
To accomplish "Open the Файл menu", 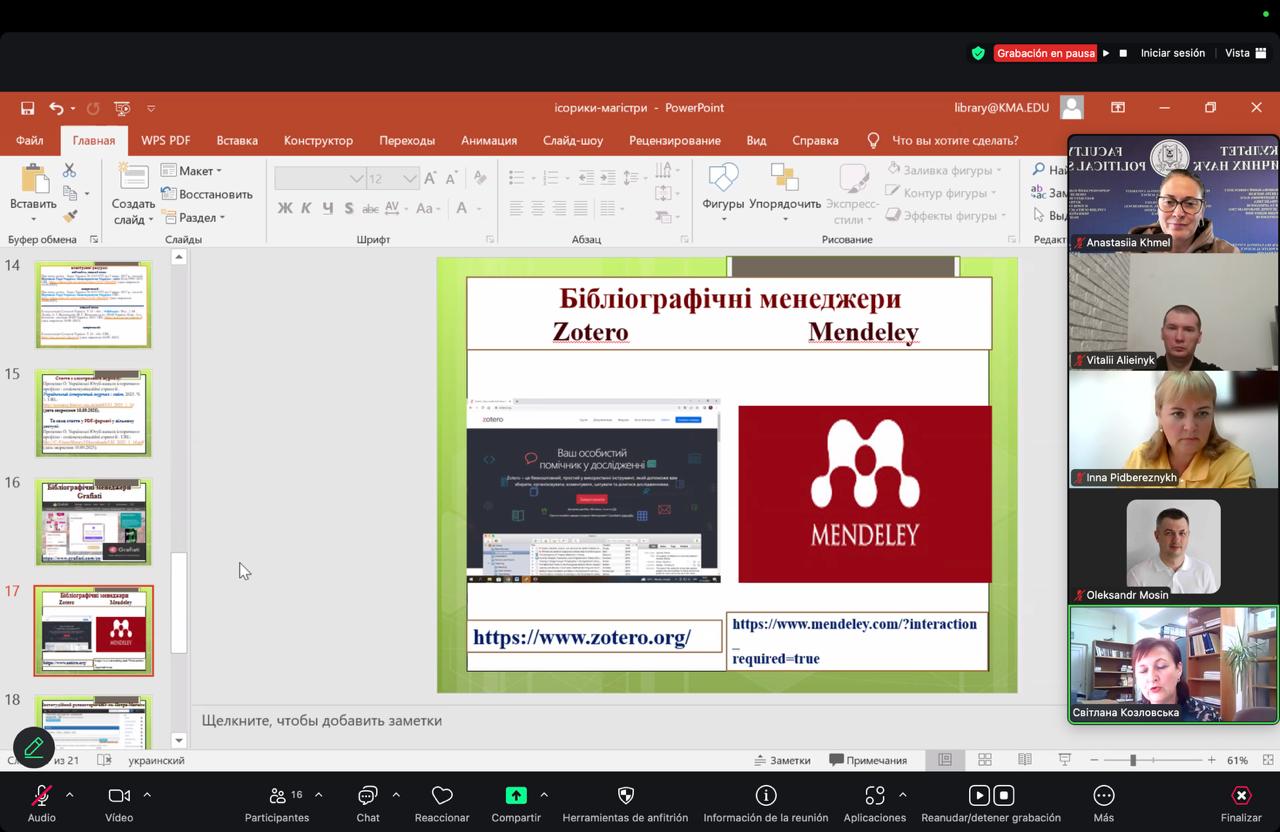I will (29, 140).
